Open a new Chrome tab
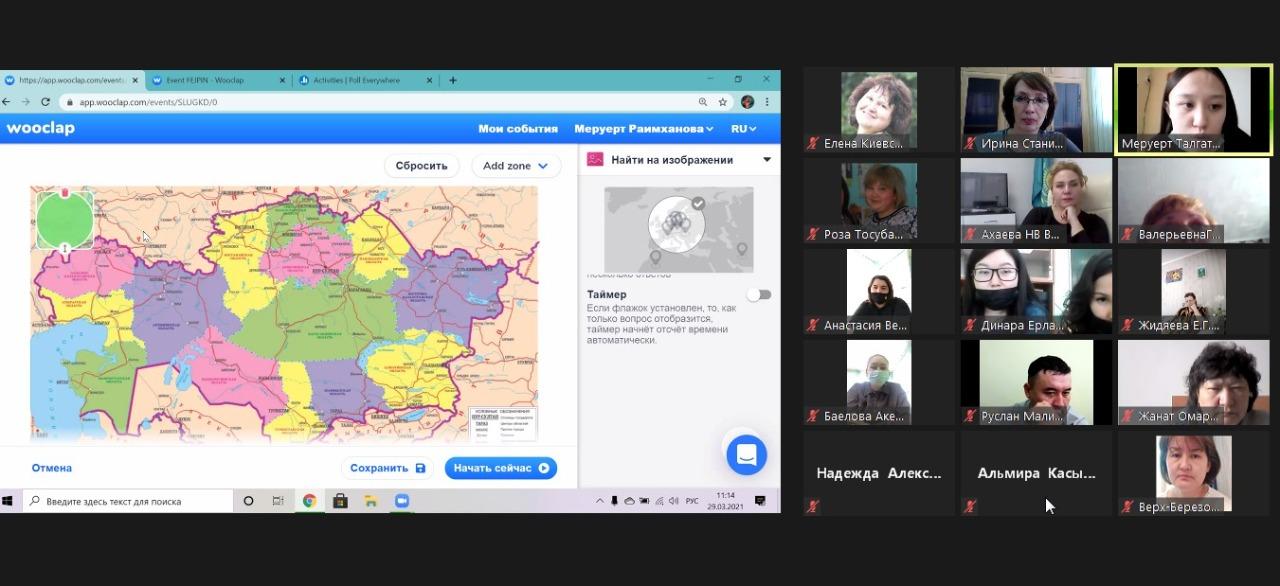1280x586 pixels. [453, 80]
